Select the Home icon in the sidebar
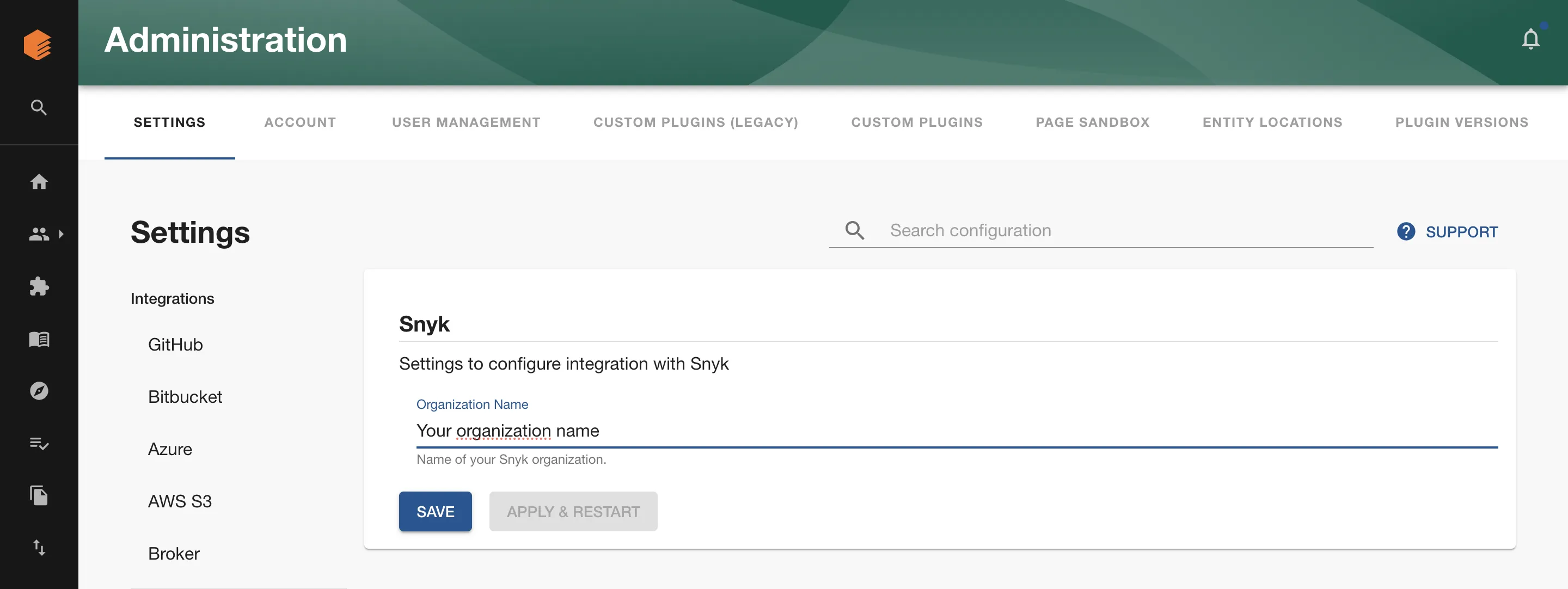 click(x=39, y=181)
